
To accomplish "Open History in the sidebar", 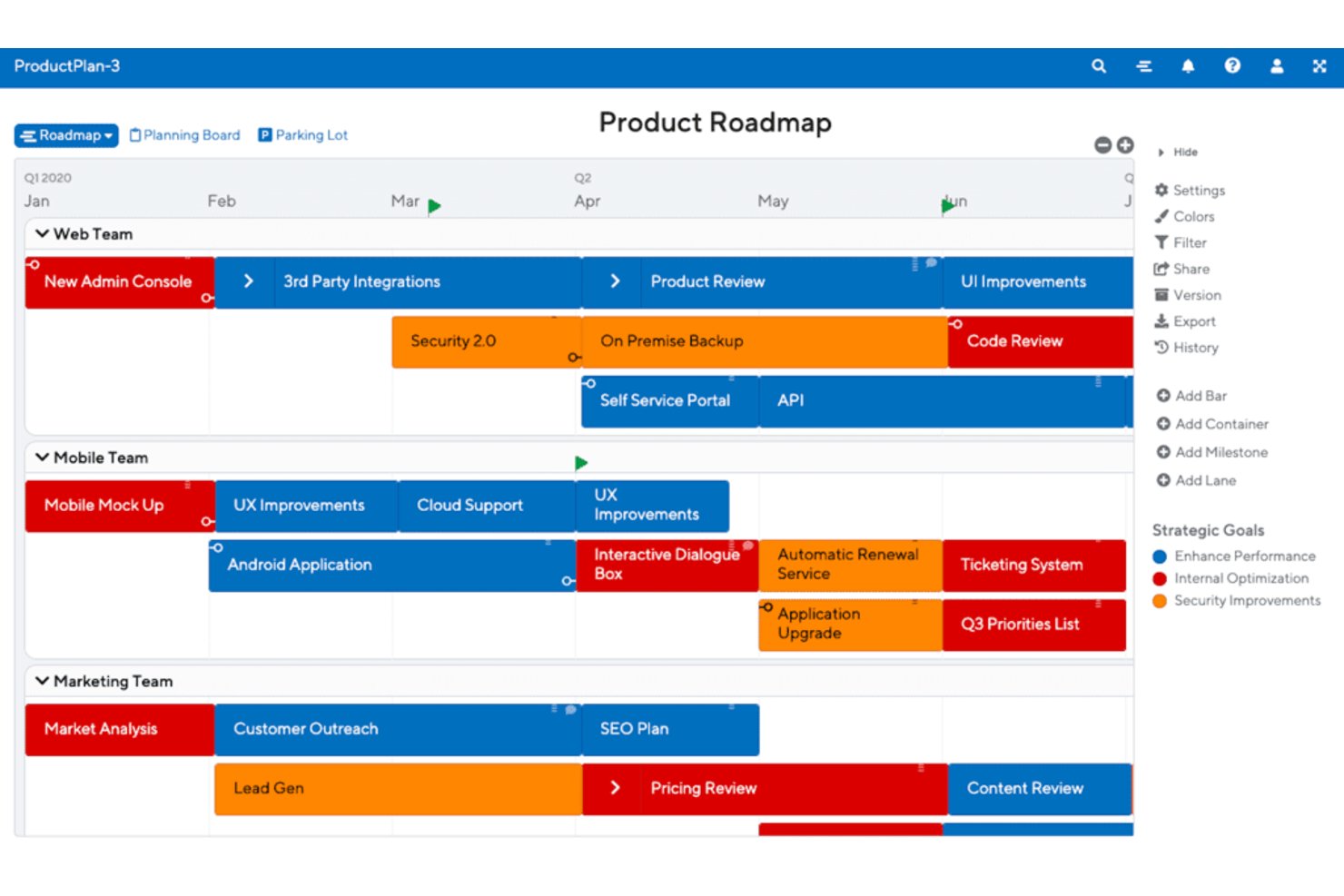I will [1186, 349].
